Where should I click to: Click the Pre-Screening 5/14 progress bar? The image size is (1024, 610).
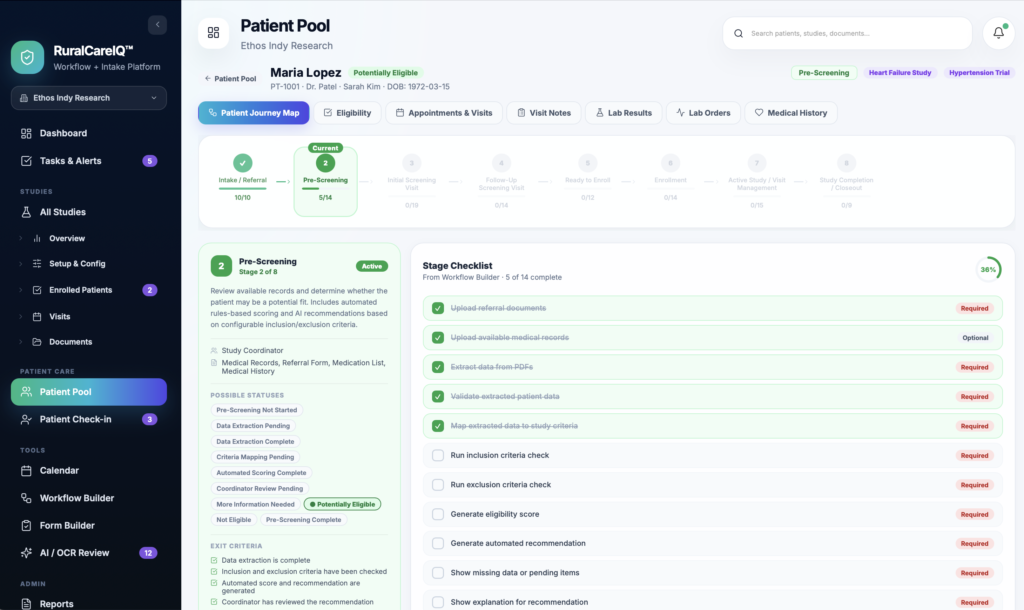click(325, 189)
